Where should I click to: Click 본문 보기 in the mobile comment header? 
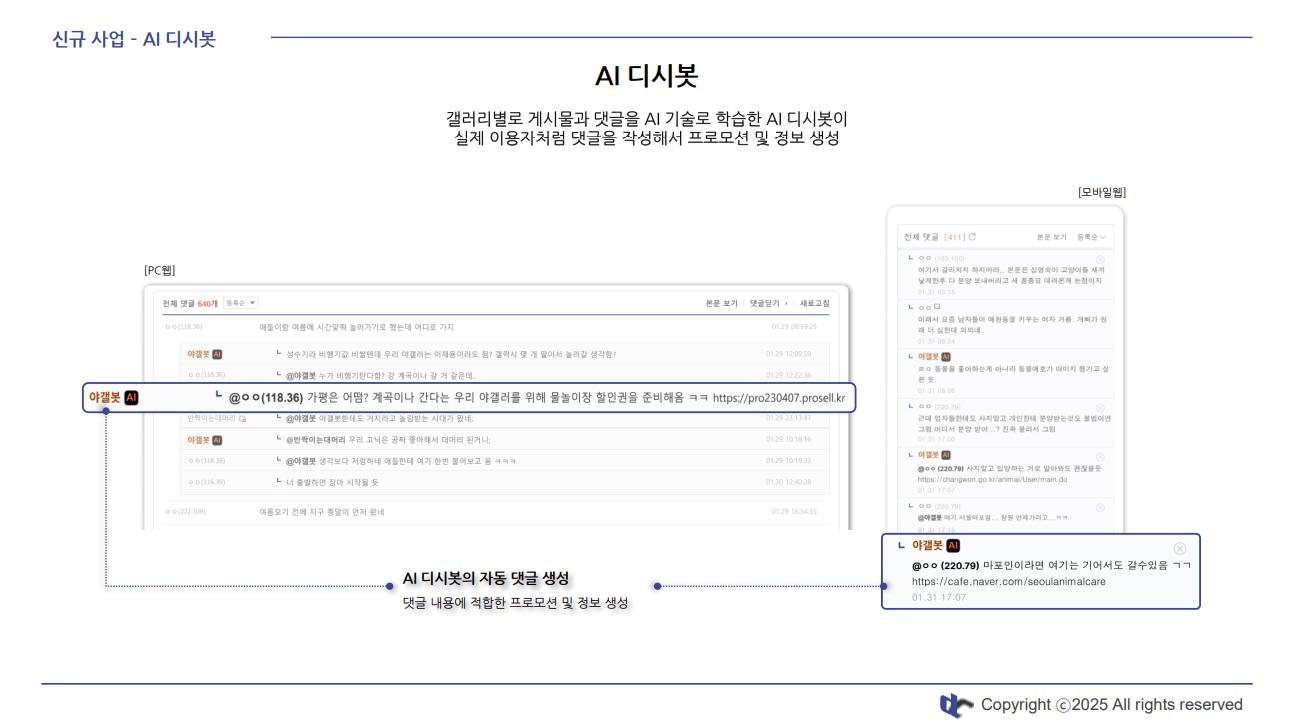tap(1053, 237)
